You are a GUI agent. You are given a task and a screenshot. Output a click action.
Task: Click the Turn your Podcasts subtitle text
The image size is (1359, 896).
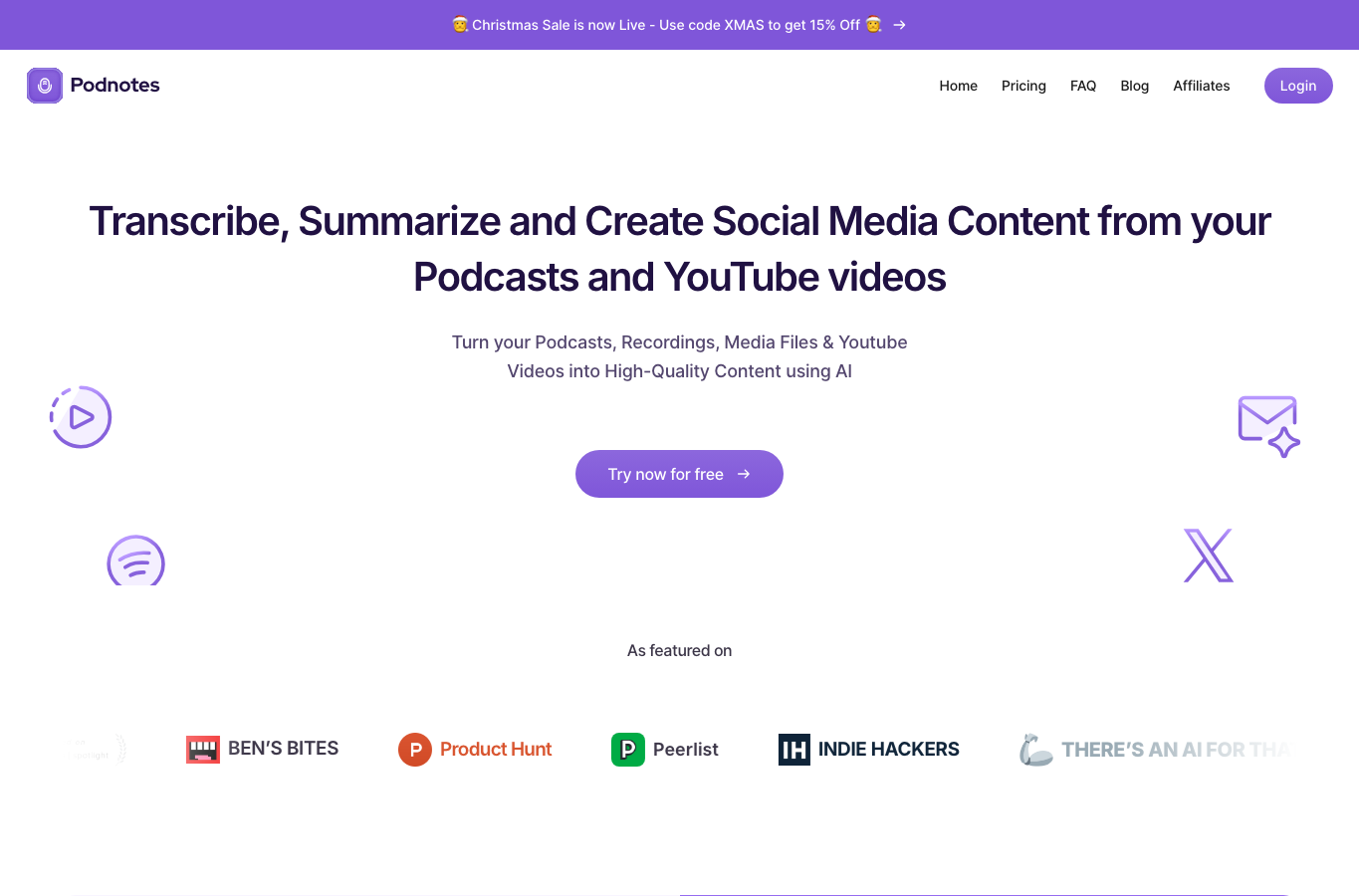click(679, 356)
